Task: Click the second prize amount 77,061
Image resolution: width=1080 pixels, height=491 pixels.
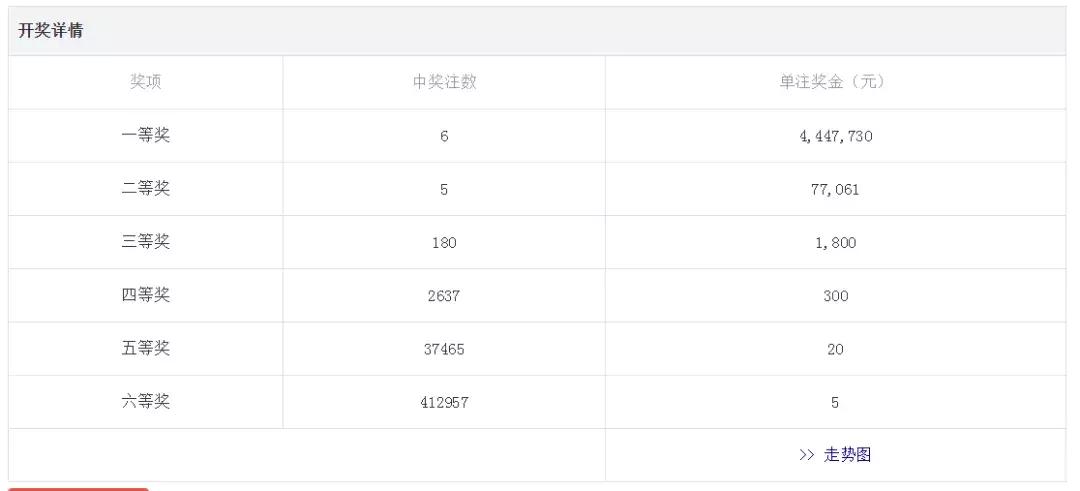Action: pyautogui.click(x=835, y=189)
